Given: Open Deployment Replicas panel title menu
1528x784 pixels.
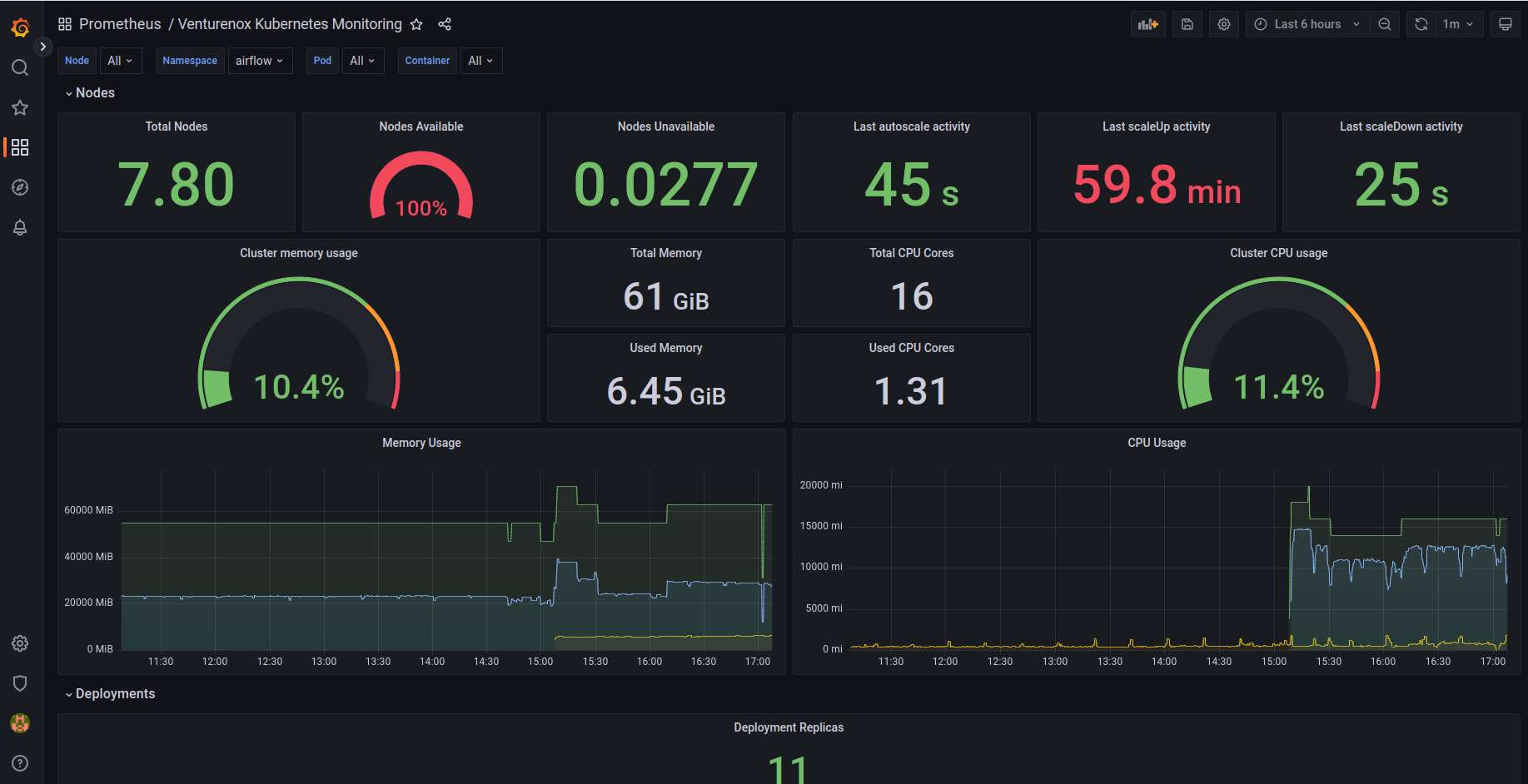Looking at the screenshot, I should pyautogui.click(x=789, y=727).
